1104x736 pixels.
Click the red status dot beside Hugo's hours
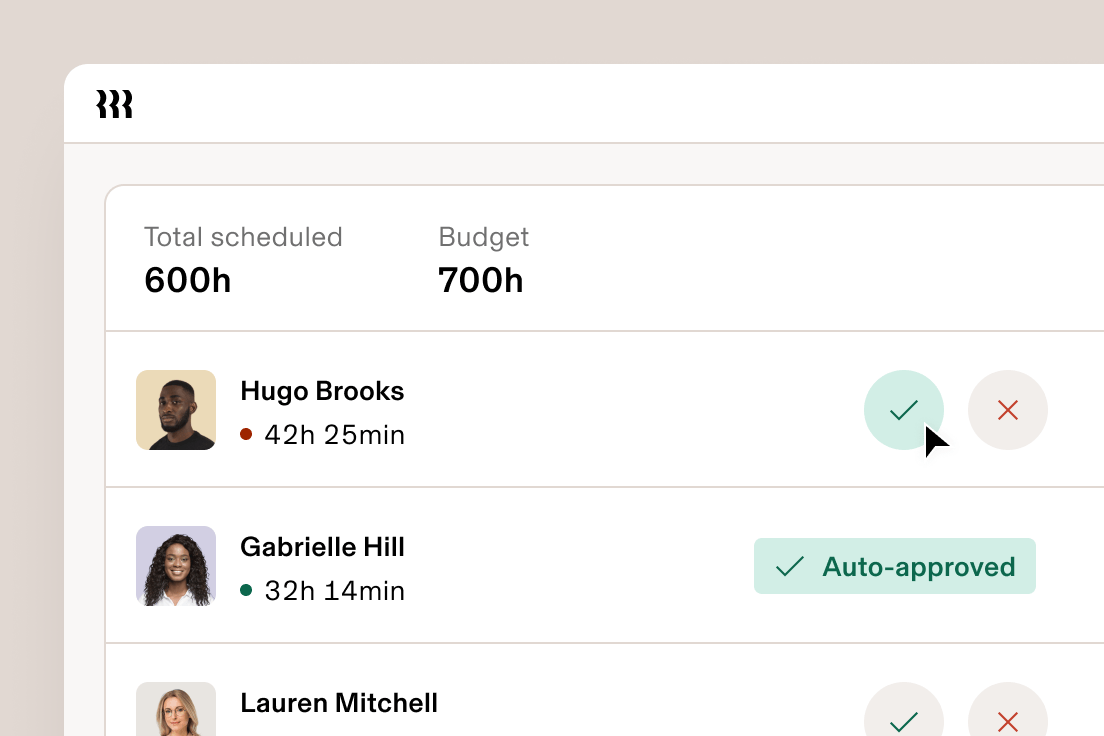pyautogui.click(x=246, y=435)
